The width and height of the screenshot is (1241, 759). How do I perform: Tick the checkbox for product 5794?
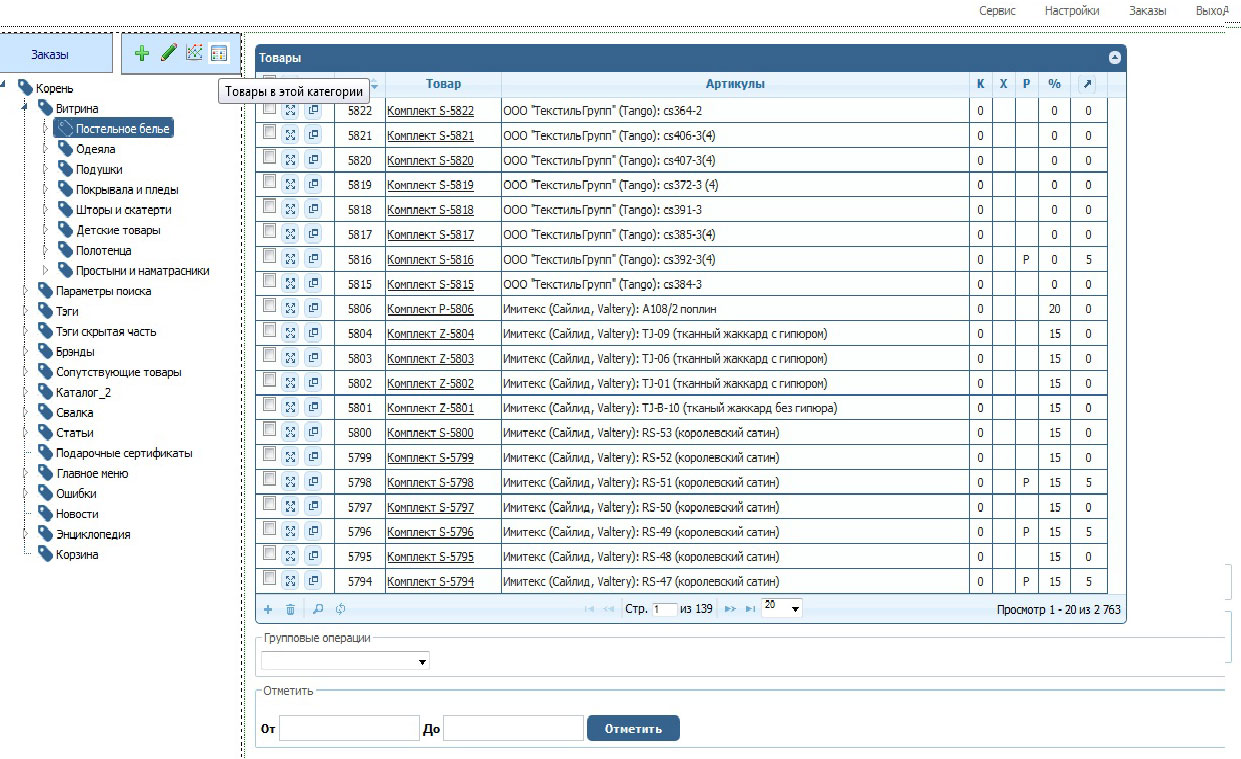(x=269, y=578)
